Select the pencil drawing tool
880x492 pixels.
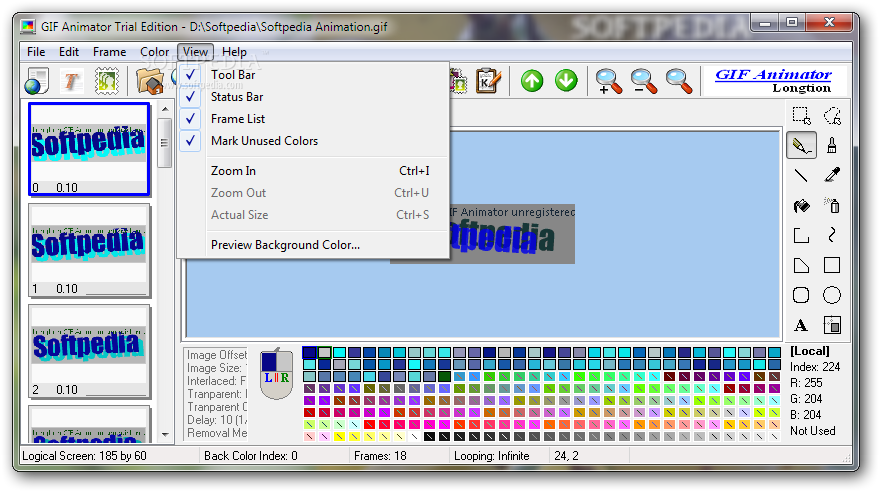(x=801, y=145)
